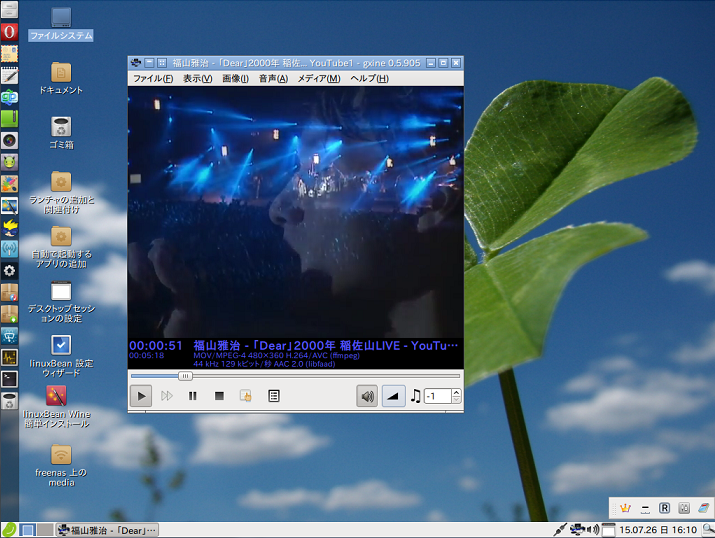
Task: Click the R mode icon in input toolbar
Action: click(664, 508)
